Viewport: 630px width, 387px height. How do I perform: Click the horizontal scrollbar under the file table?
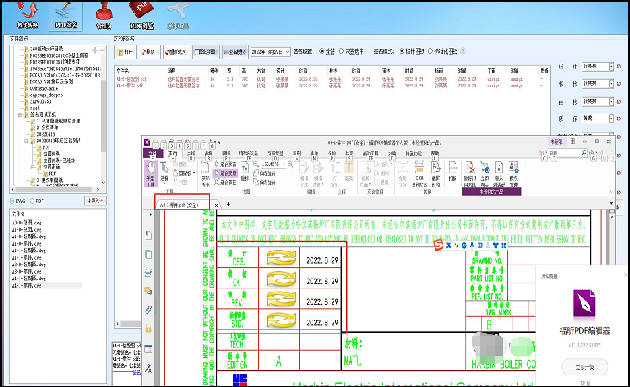(129, 324)
